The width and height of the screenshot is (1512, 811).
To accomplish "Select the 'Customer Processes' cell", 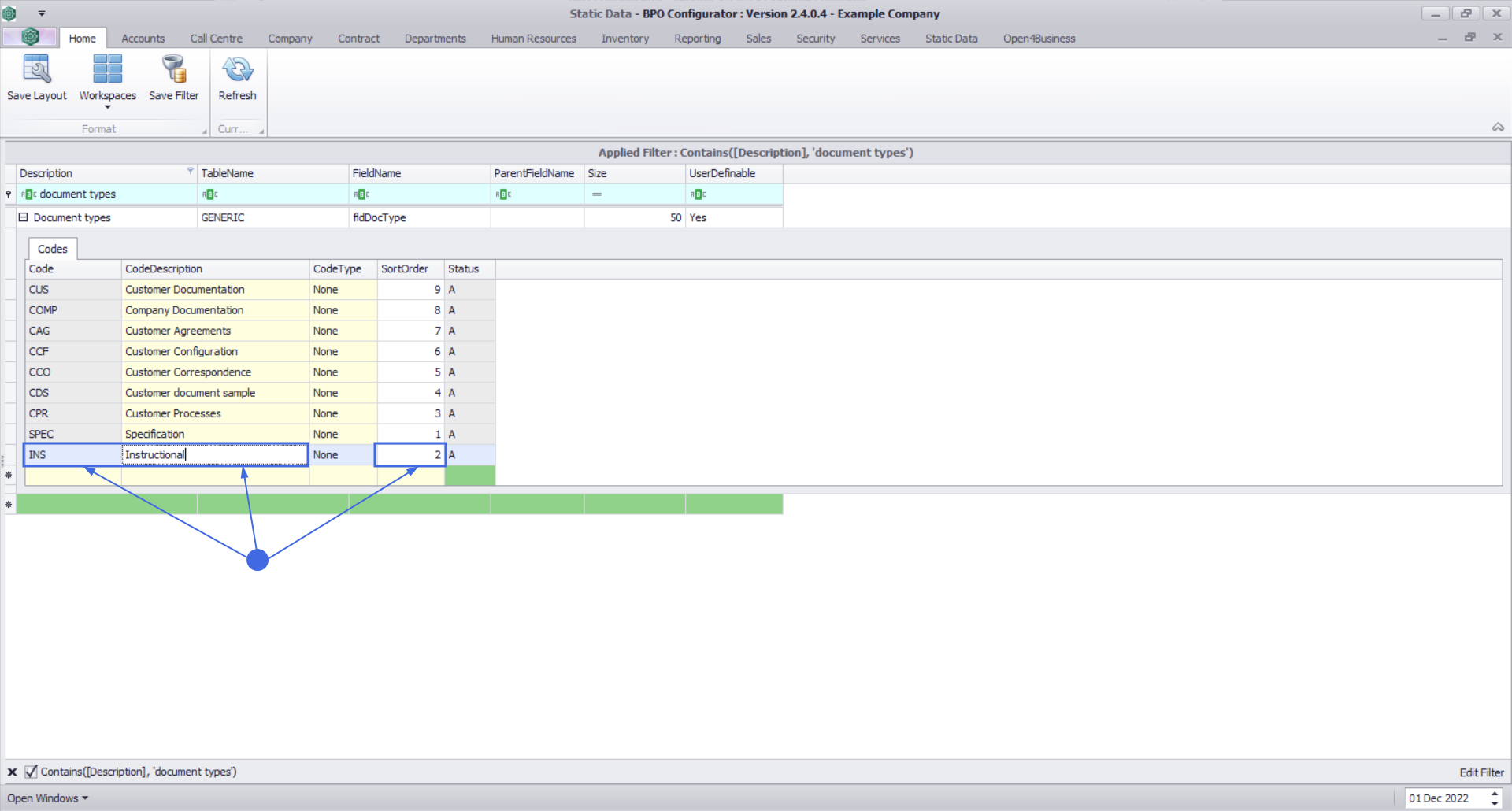I will point(215,413).
